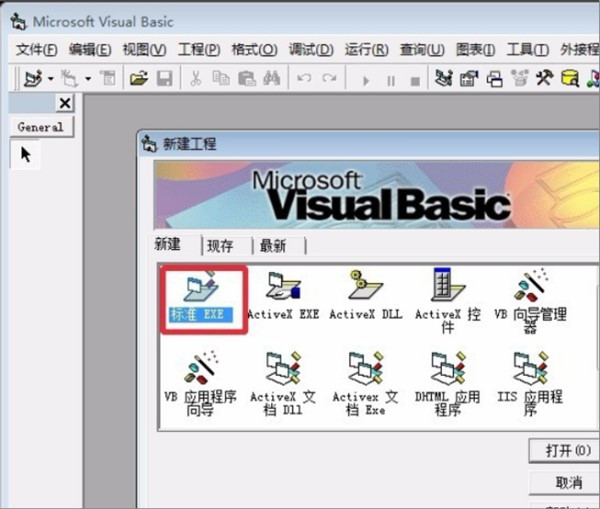Select the DHTML 应用程序 project type
The height and width of the screenshot is (509, 600).
tap(448, 384)
